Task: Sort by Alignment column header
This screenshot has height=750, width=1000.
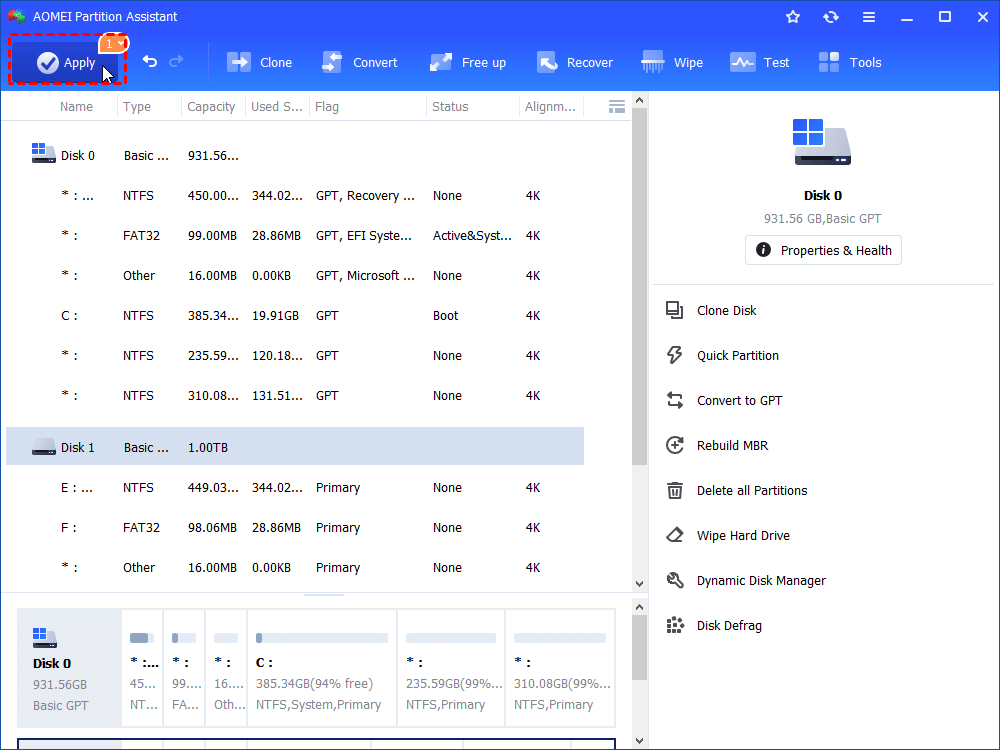Action: pos(550,107)
